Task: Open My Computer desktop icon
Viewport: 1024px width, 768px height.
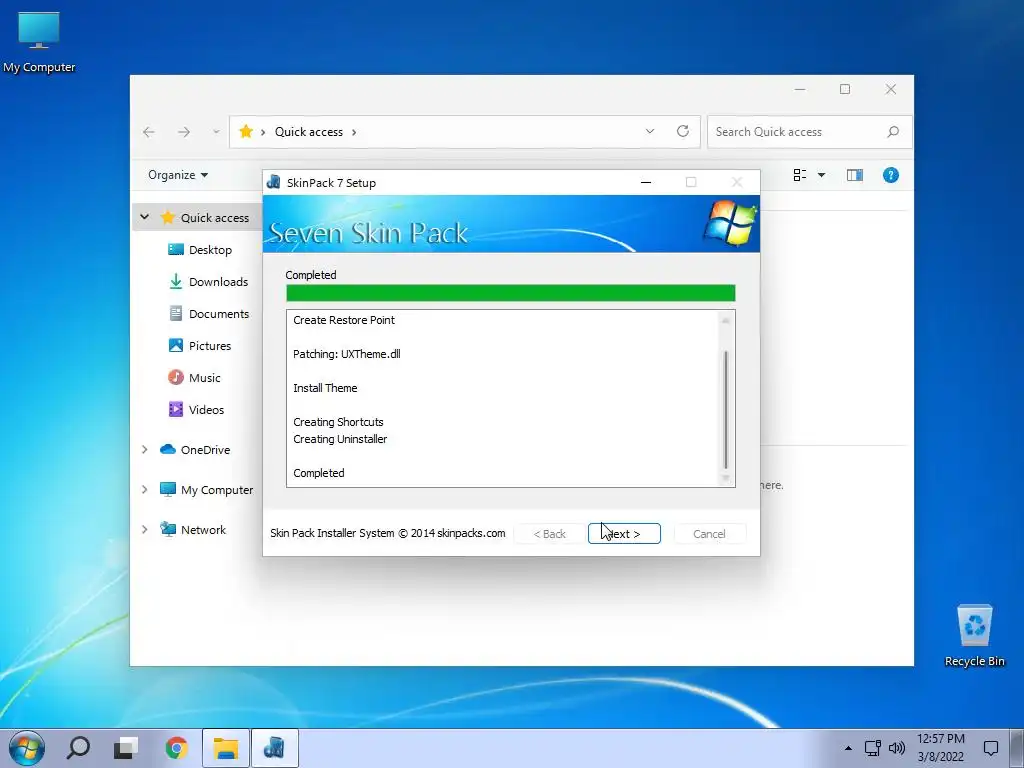Action: [39, 42]
